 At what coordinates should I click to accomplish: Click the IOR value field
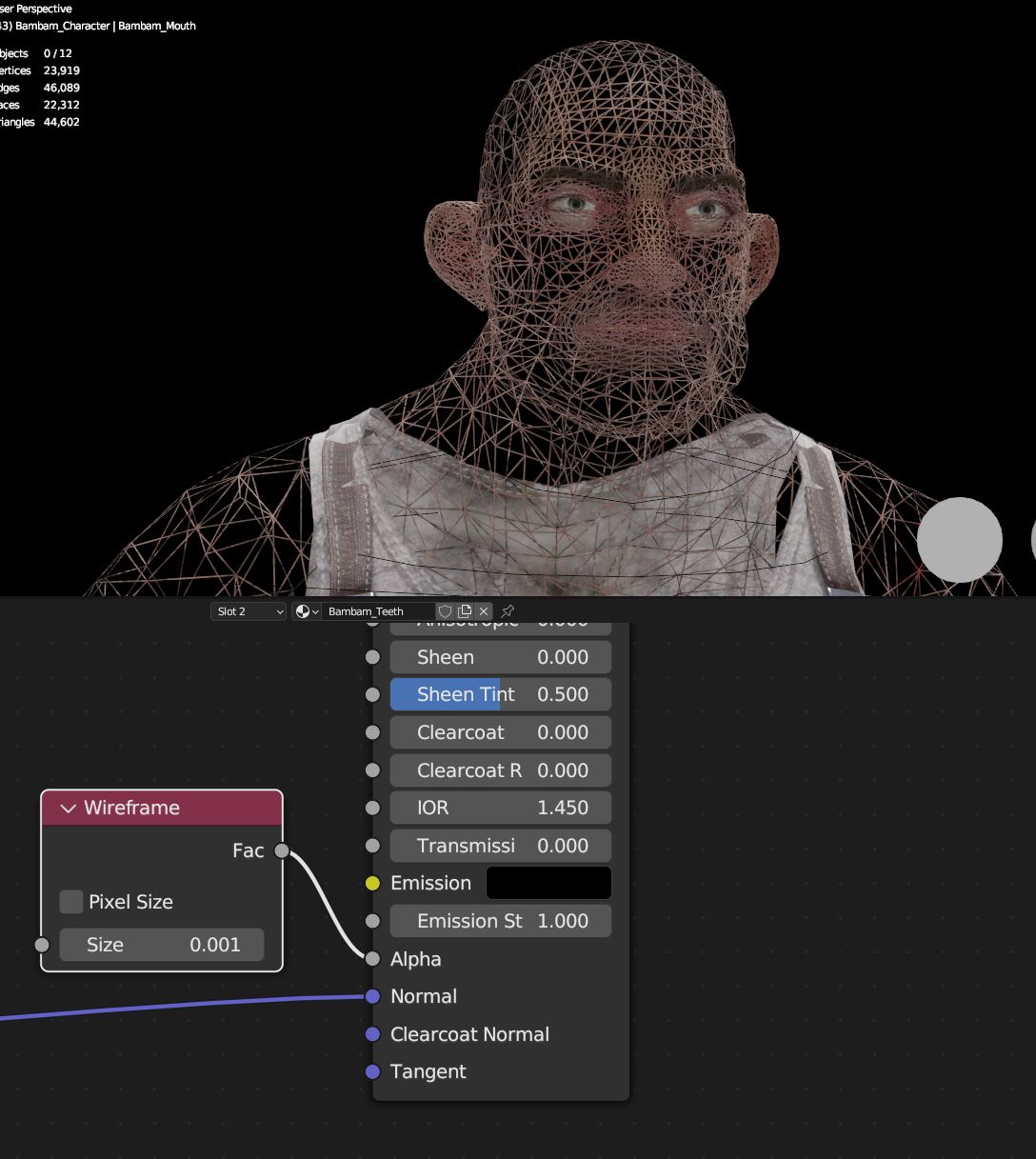tap(501, 808)
